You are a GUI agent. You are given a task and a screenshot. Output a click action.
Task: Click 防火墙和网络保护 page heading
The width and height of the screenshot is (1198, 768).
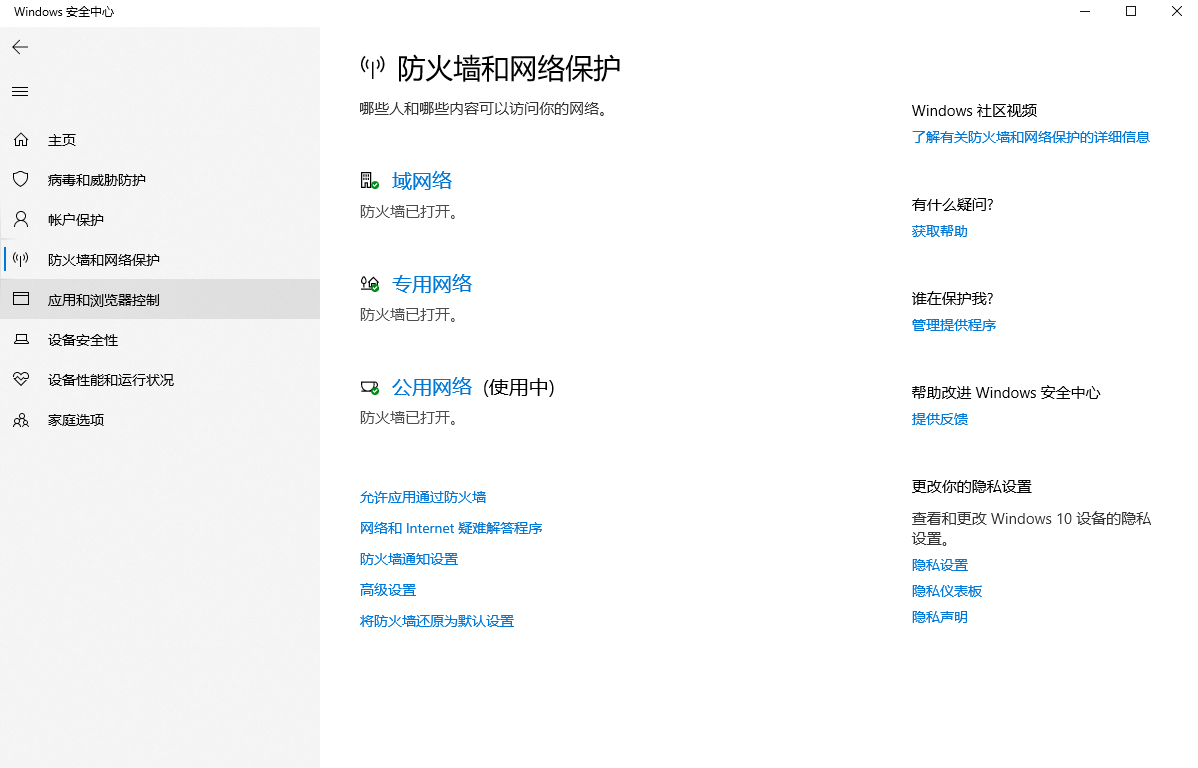pyautogui.click(x=509, y=69)
